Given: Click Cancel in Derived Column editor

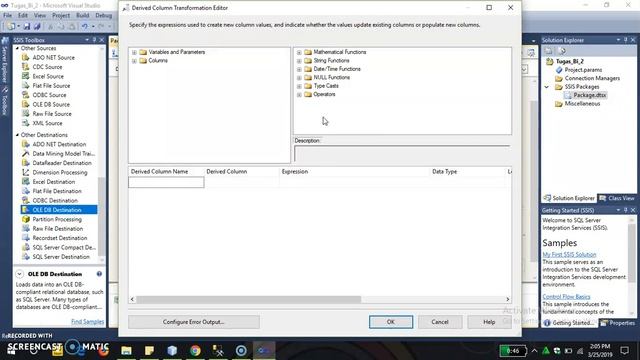Looking at the screenshot, I should (x=440, y=322).
